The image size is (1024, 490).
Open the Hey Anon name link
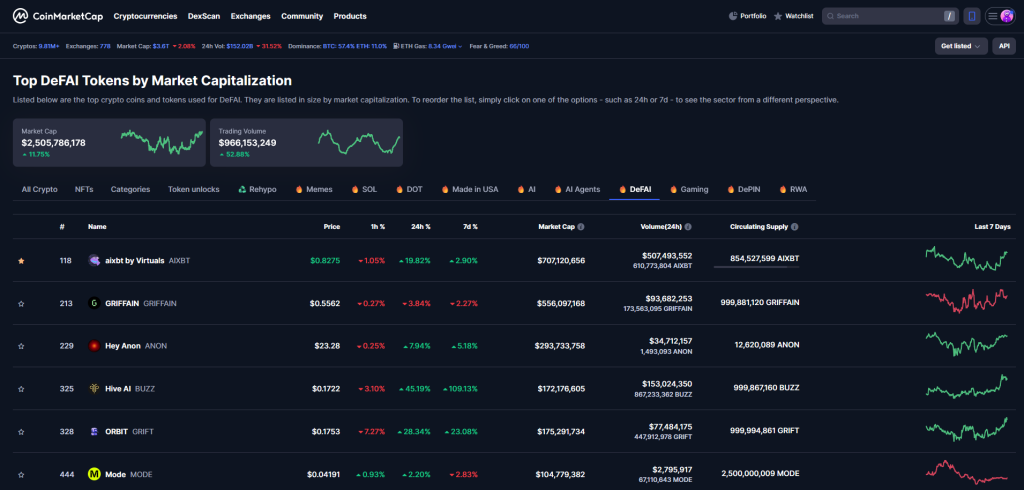tap(123, 346)
